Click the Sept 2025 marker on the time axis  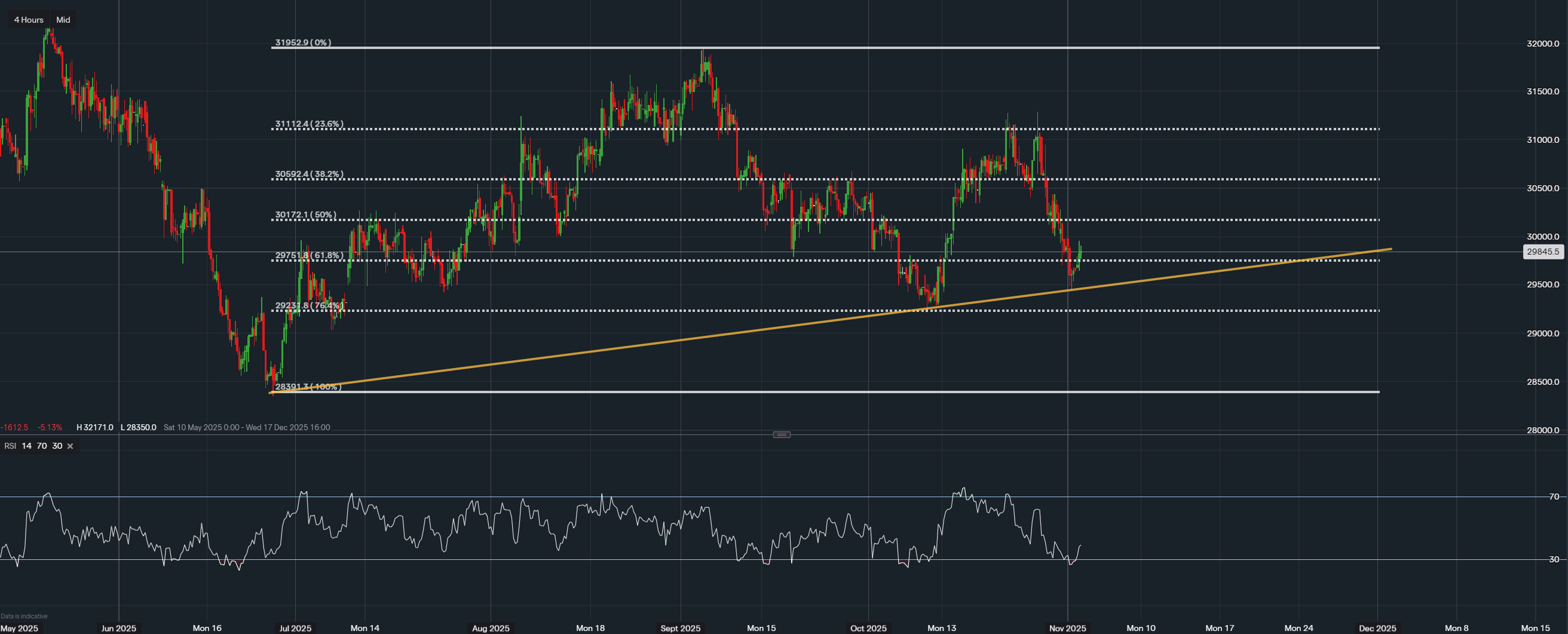click(x=680, y=628)
